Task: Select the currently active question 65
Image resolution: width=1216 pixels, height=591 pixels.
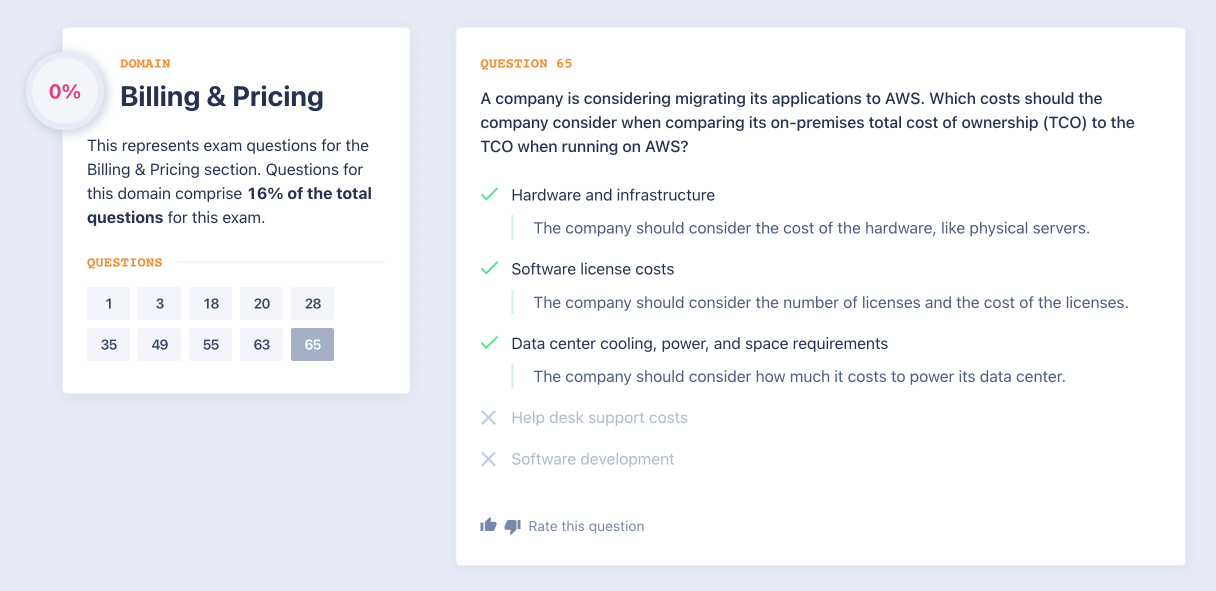Action: (x=312, y=344)
